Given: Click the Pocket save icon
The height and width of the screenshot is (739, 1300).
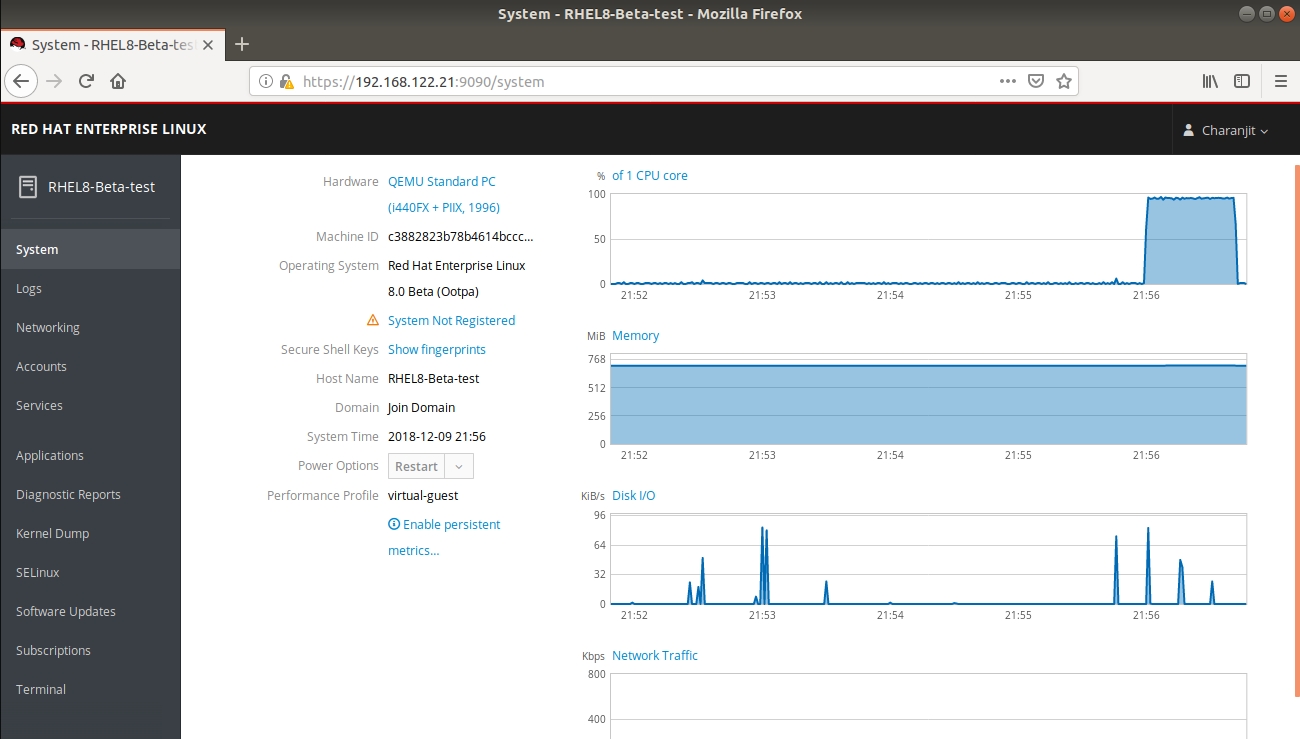Looking at the screenshot, I should point(1037,81).
